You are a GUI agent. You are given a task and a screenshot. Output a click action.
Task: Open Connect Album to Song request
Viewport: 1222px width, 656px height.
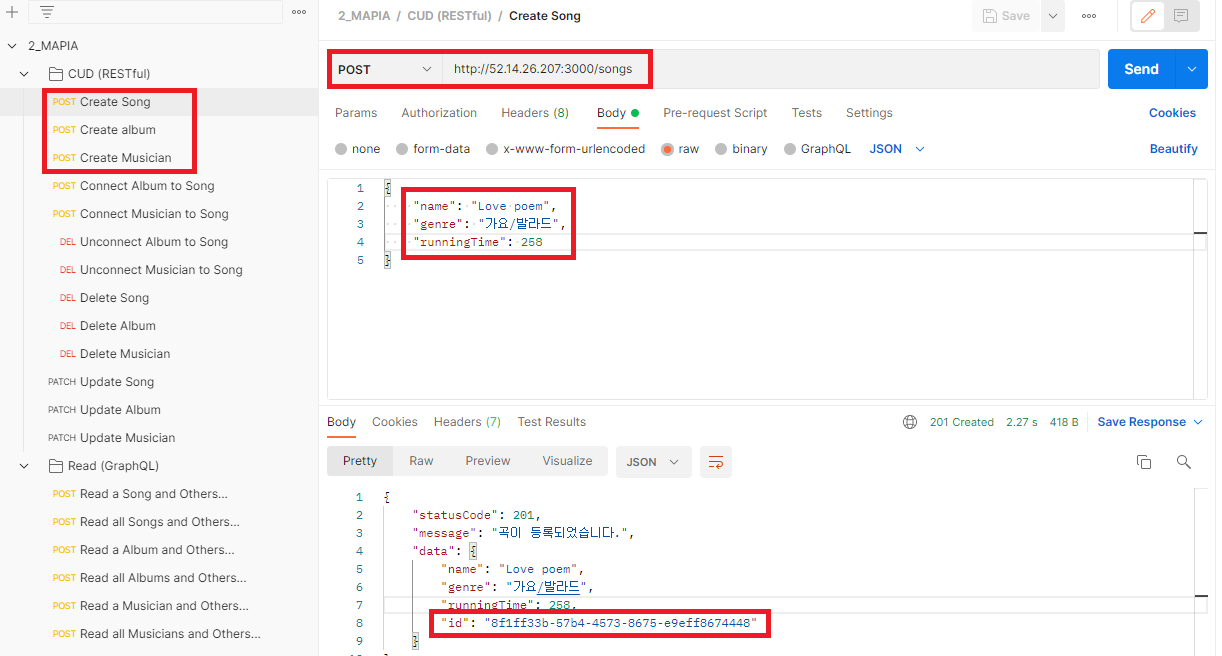point(147,186)
